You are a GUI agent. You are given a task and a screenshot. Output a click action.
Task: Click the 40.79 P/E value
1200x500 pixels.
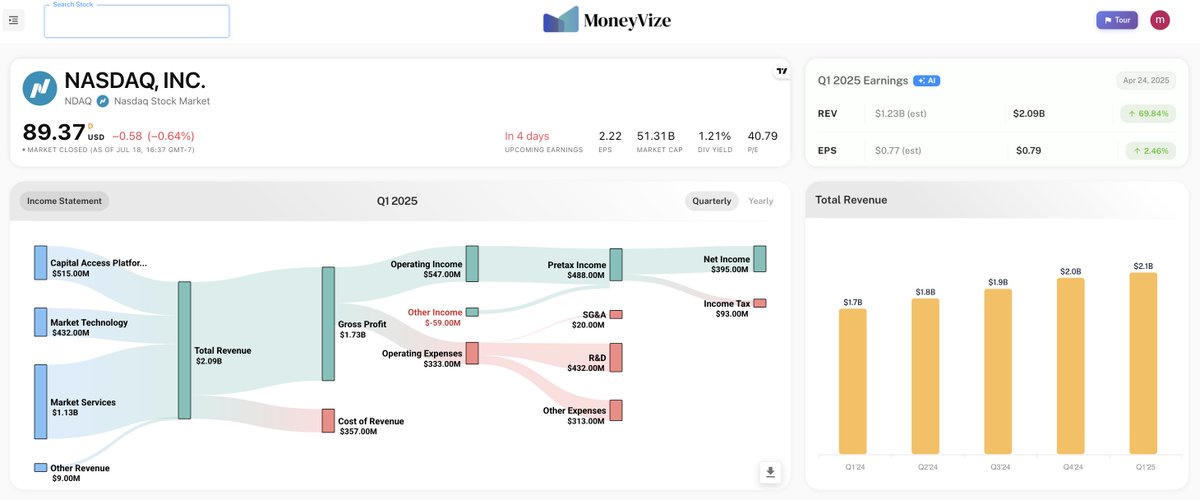tap(763, 136)
